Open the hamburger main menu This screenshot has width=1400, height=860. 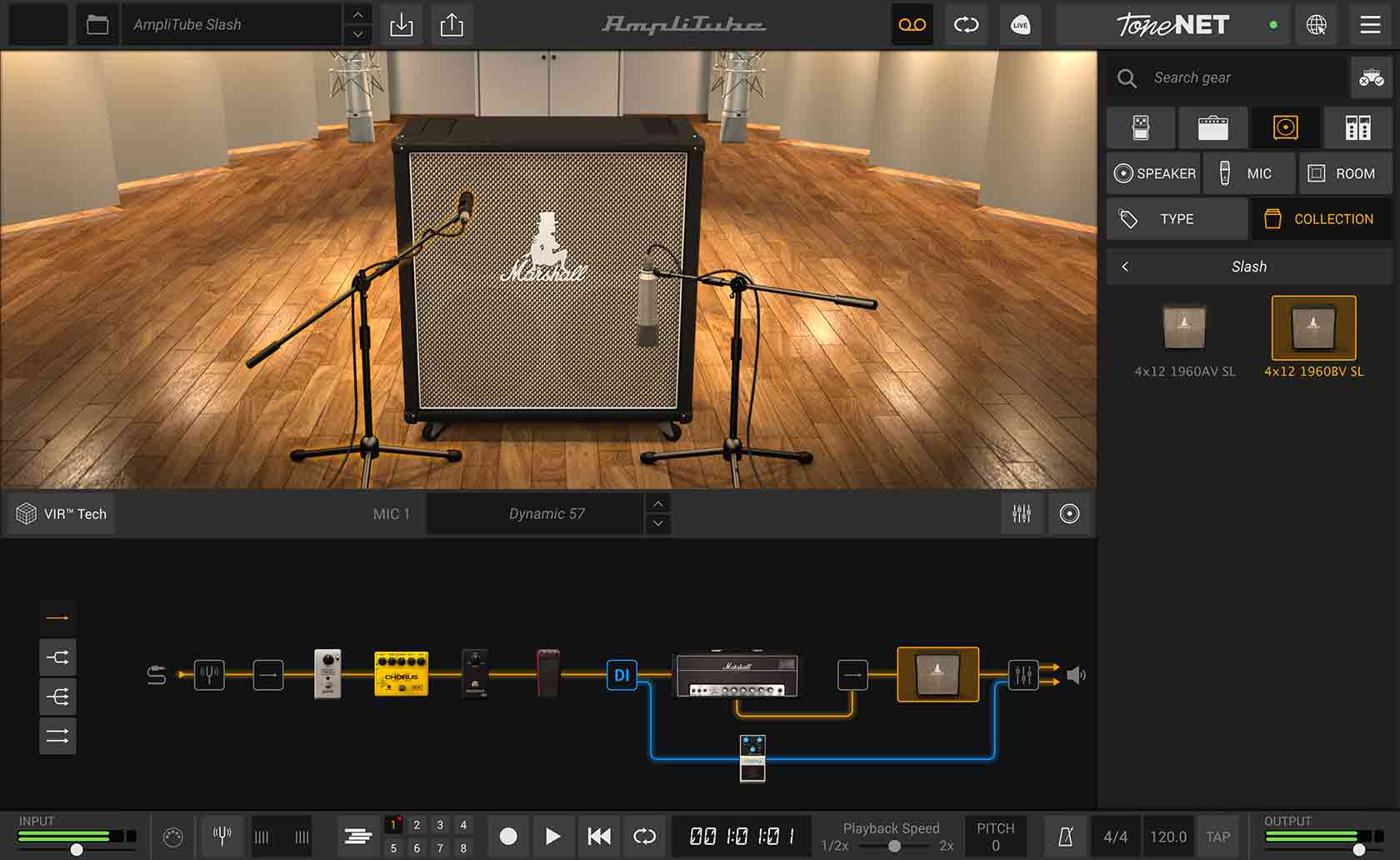(1371, 24)
